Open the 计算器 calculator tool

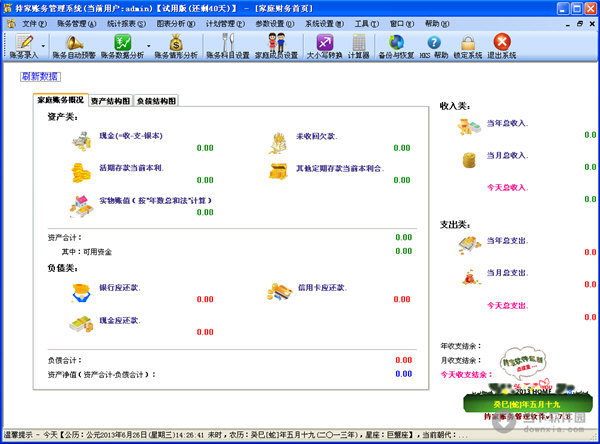[359, 44]
